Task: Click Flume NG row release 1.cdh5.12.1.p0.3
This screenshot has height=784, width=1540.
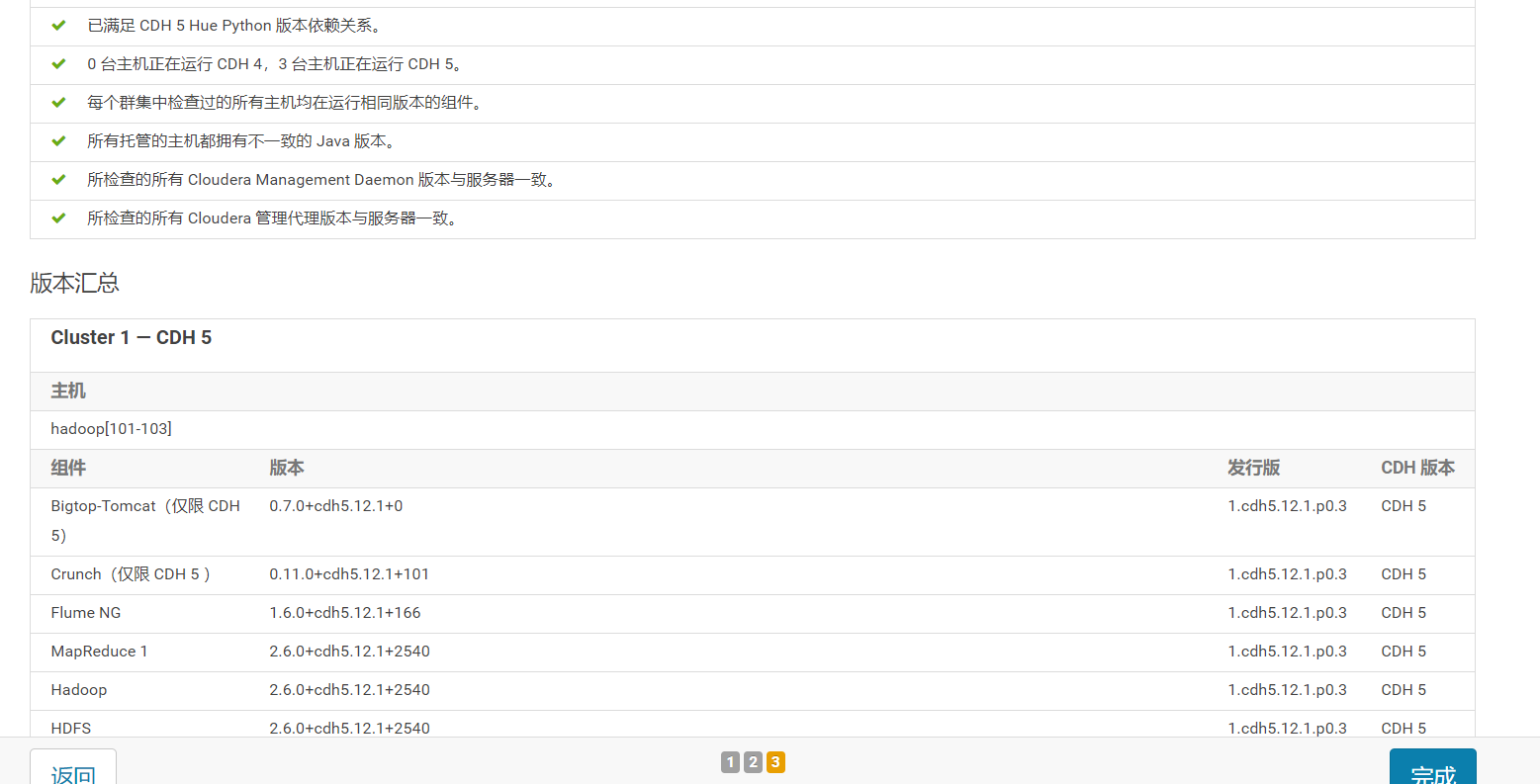Action: coord(1287,613)
